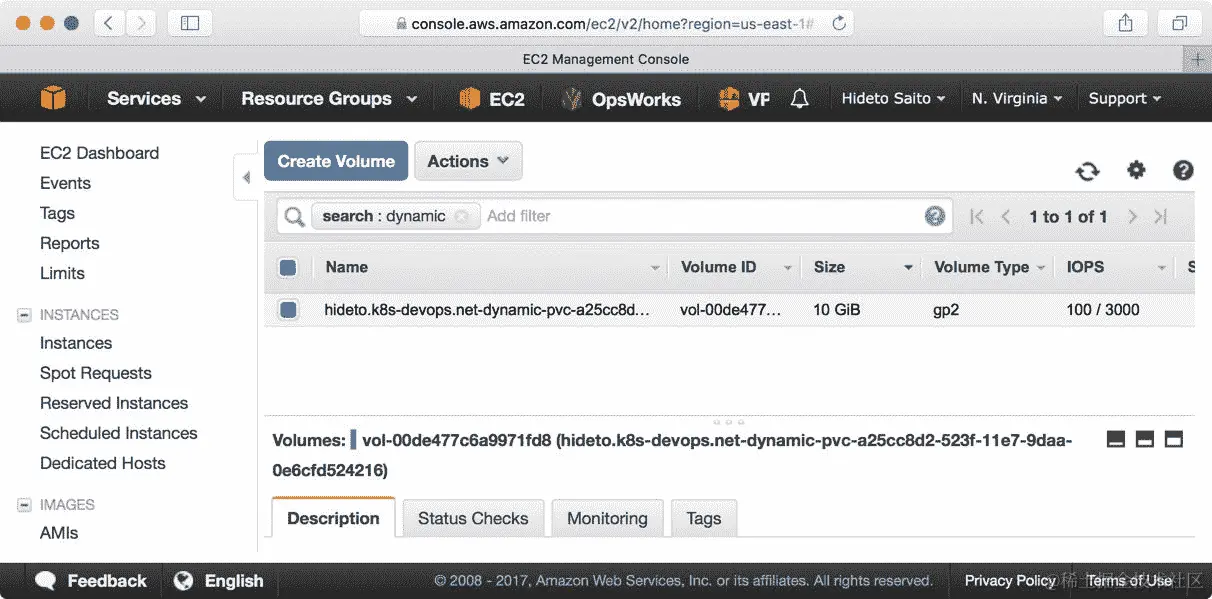The width and height of the screenshot is (1212, 599).
Task: Toggle Safari sidebar view button
Action: tap(190, 22)
